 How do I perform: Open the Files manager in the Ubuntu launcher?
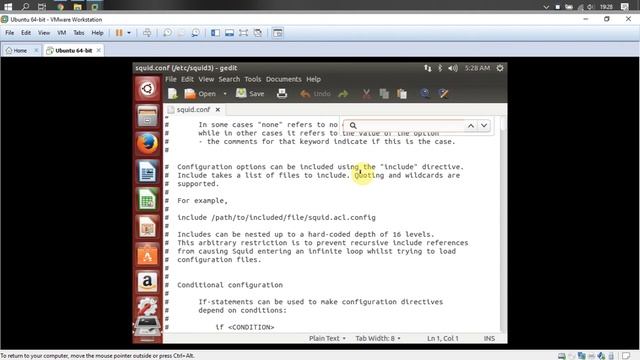(x=147, y=116)
